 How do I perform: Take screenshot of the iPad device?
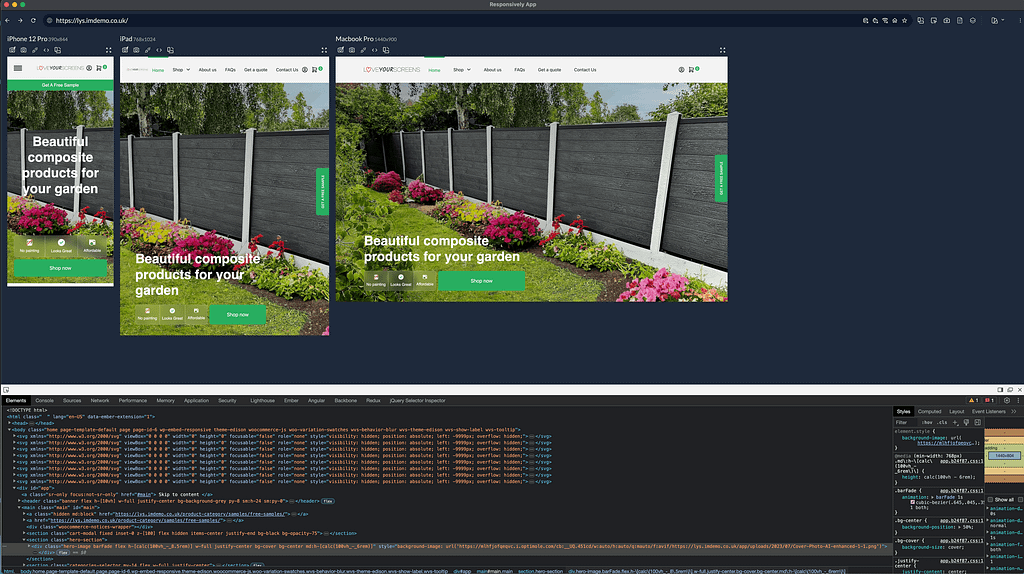136,50
